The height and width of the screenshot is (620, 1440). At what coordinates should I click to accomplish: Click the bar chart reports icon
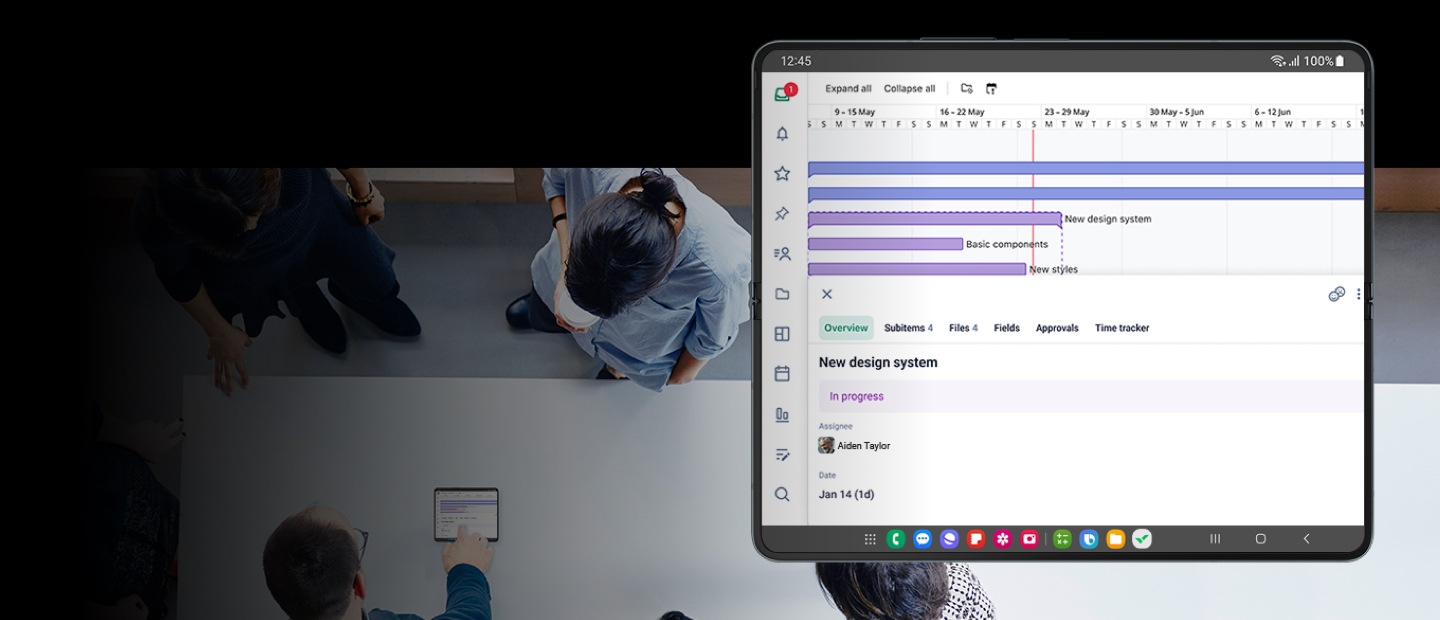click(782, 414)
